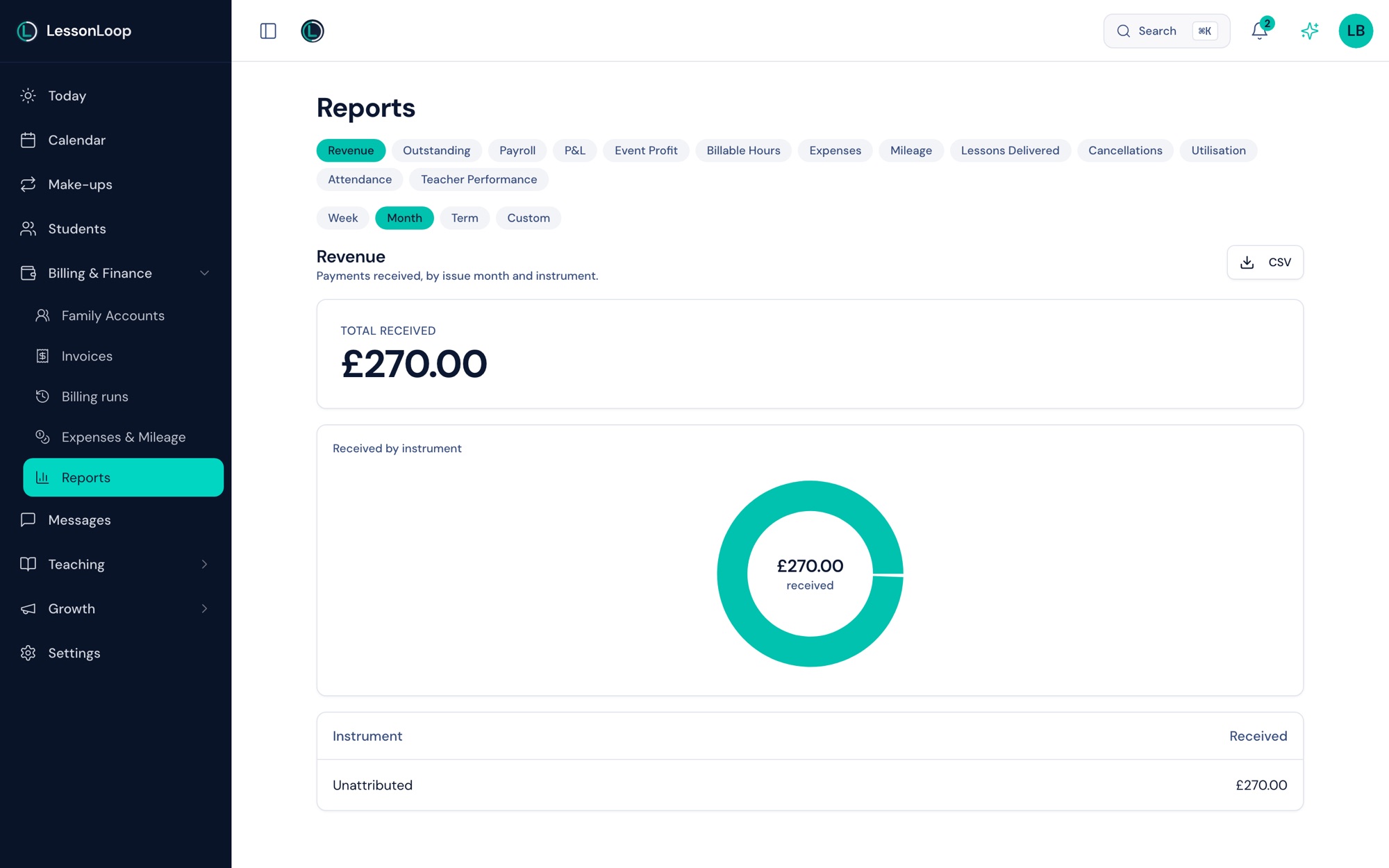The image size is (1389, 868).
Task: Click the Search field in top bar
Action: pyautogui.click(x=1167, y=31)
